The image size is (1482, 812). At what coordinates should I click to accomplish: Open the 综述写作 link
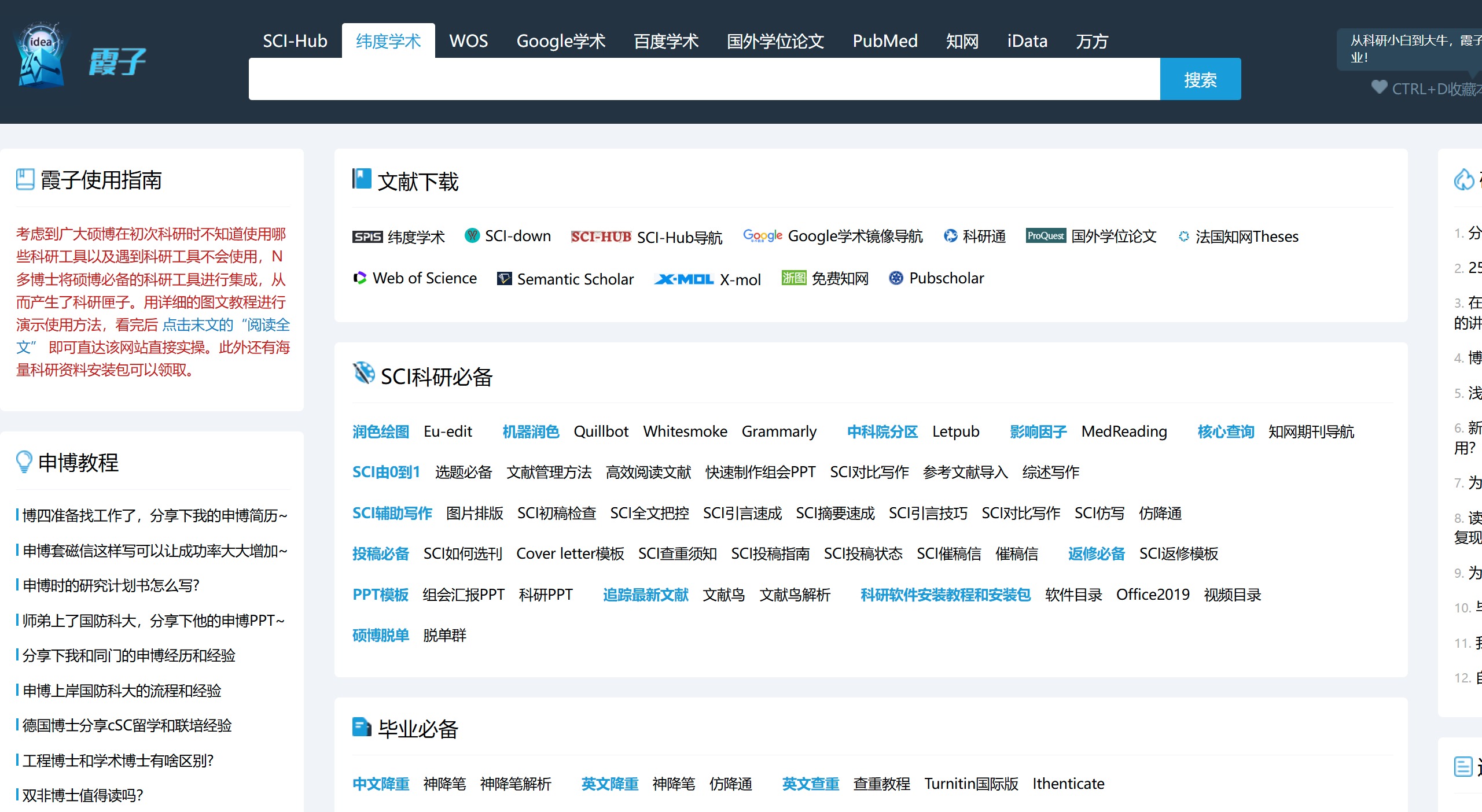coord(1050,472)
